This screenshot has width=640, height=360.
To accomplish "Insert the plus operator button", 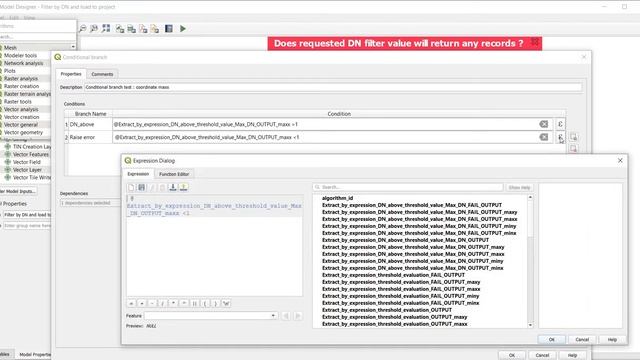I will click(x=142, y=303).
